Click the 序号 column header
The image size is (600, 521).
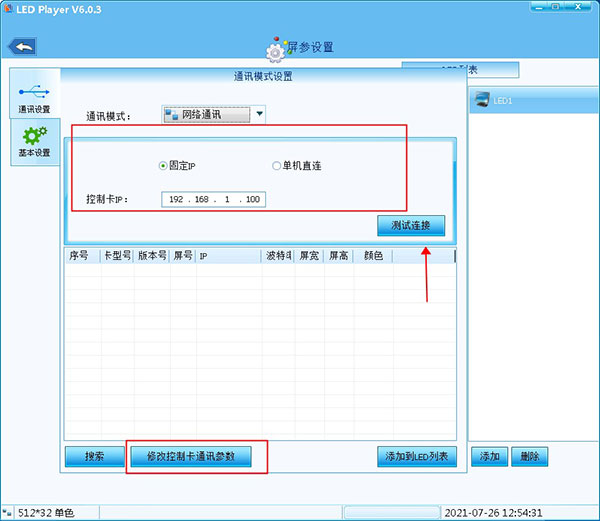(x=83, y=256)
